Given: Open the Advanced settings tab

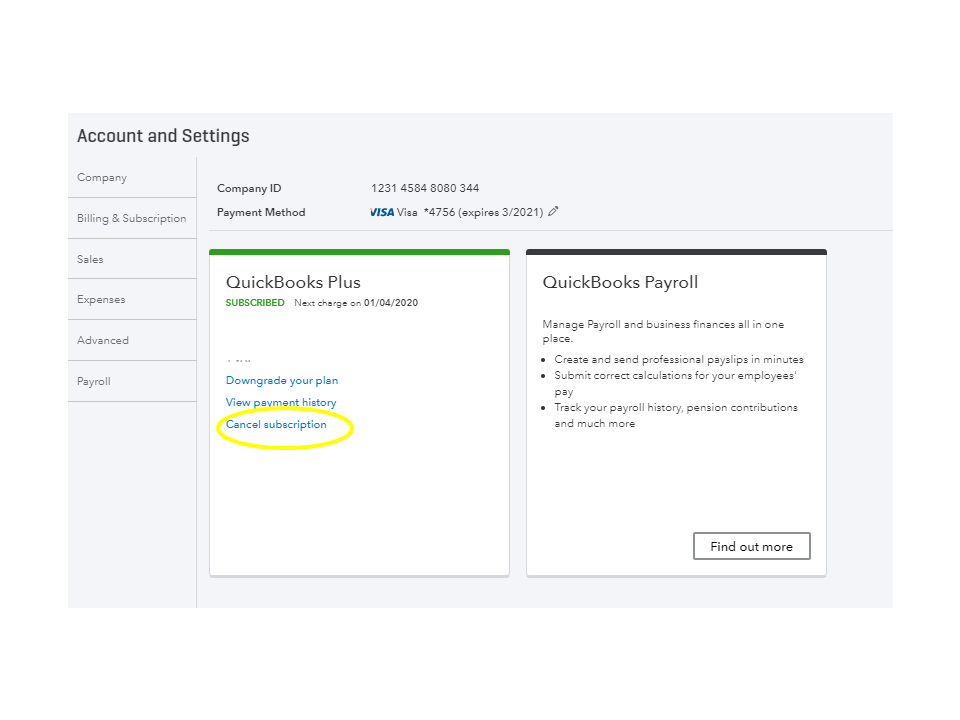Looking at the screenshot, I should (103, 340).
